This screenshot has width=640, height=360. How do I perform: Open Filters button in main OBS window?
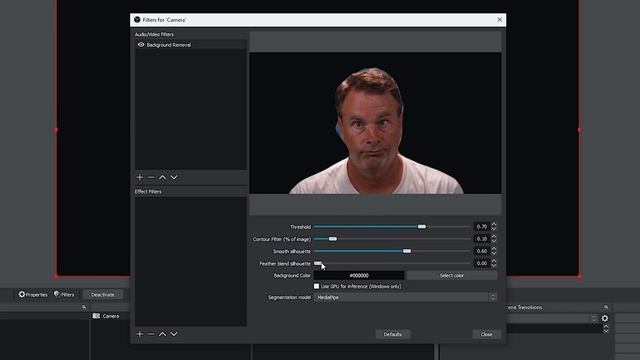click(64, 294)
